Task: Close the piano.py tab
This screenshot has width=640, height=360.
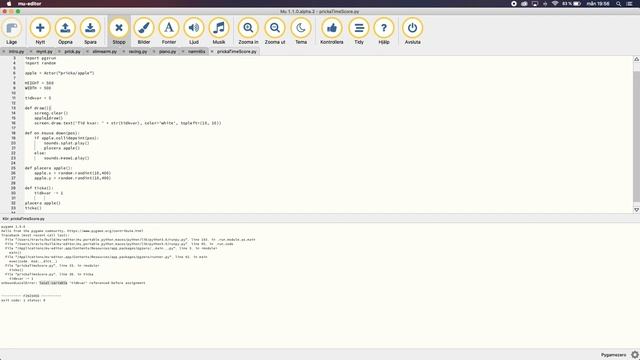Action: click(x=154, y=52)
